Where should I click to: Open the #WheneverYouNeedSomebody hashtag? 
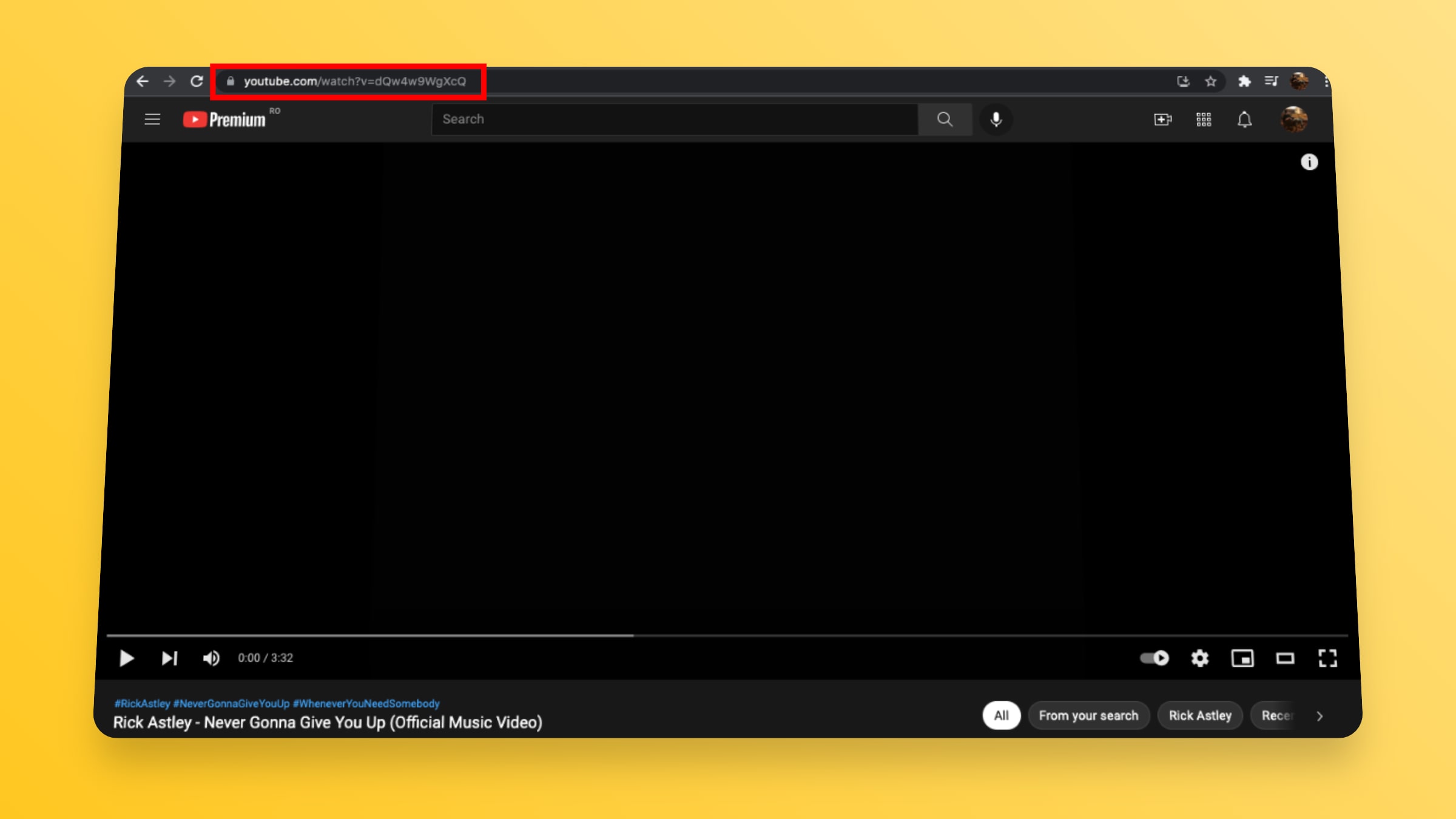click(x=366, y=704)
